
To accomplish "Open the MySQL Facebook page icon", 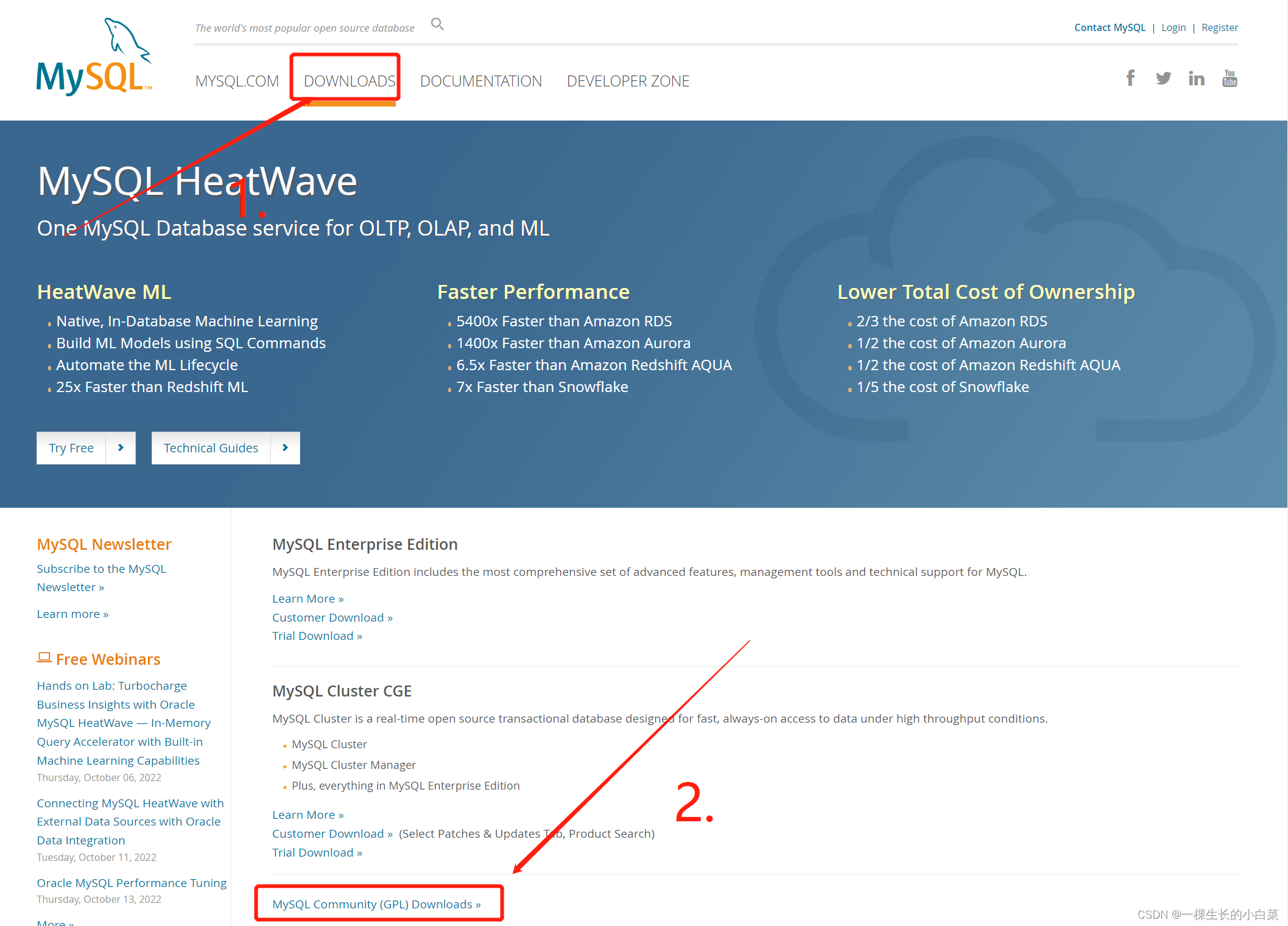I will click(1130, 79).
